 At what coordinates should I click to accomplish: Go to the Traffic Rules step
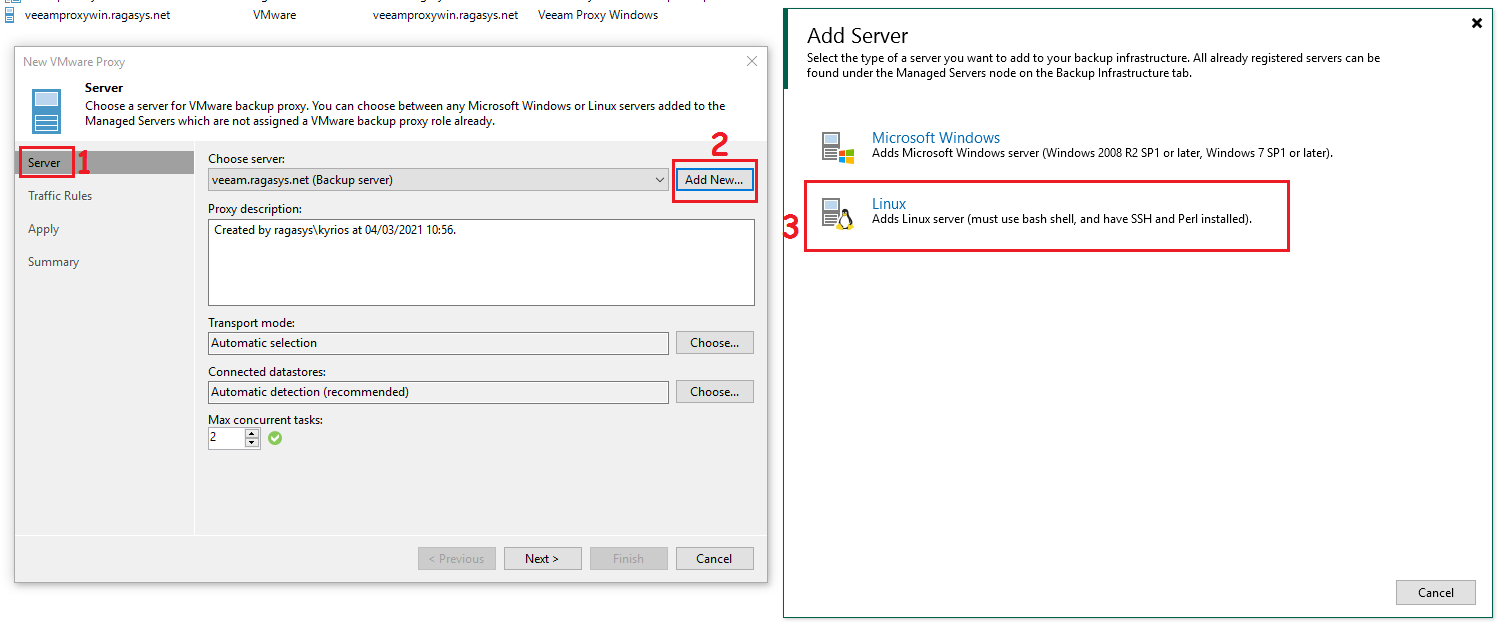(x=60, y=196)
